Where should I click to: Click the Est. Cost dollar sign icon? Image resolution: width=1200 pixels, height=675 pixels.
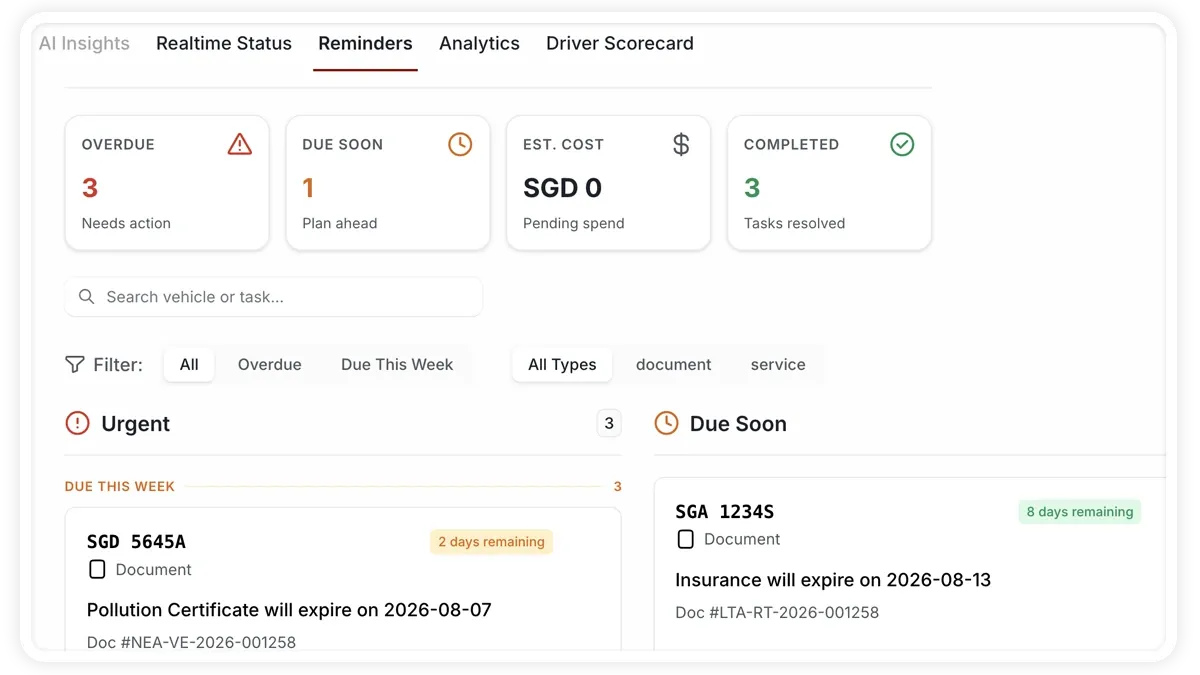click(681, 144)
